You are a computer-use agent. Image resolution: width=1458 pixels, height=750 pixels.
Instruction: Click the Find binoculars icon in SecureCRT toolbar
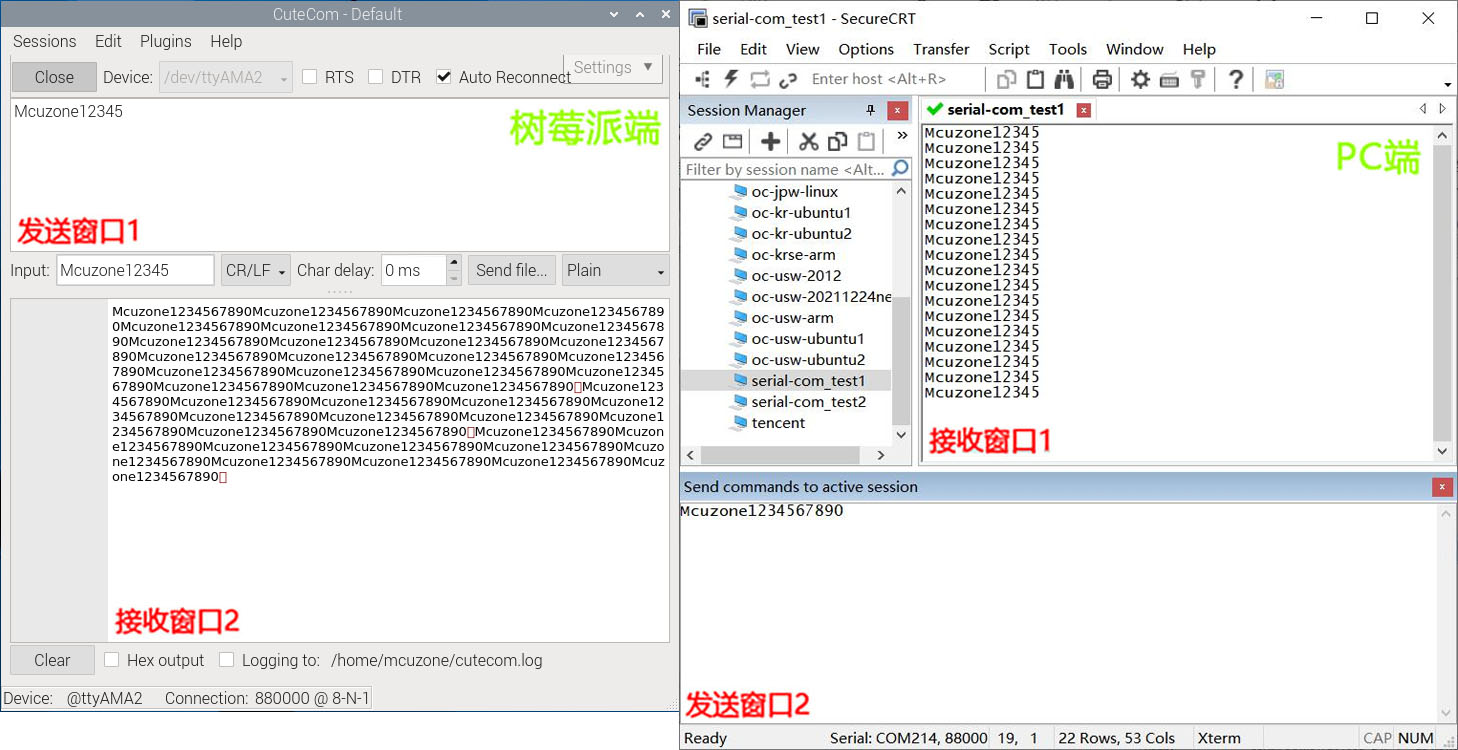point(1063,79)
